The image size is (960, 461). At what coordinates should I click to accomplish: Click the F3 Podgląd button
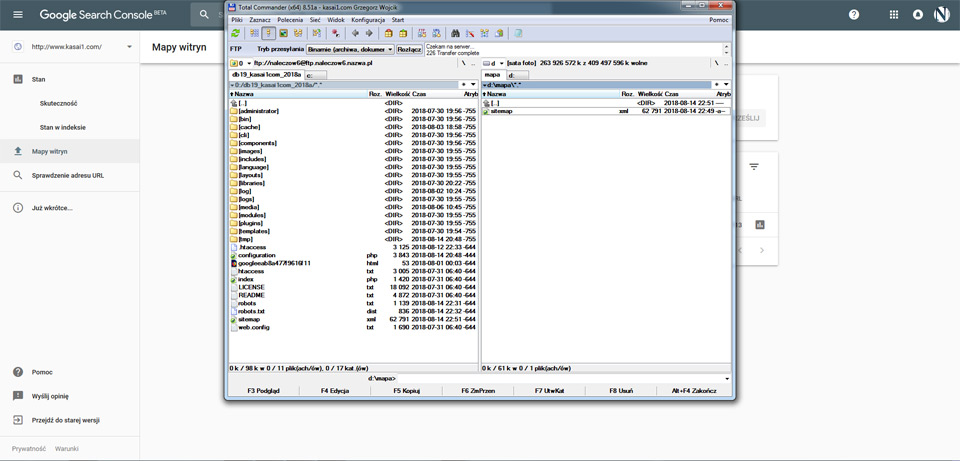[x=263, y=391]
